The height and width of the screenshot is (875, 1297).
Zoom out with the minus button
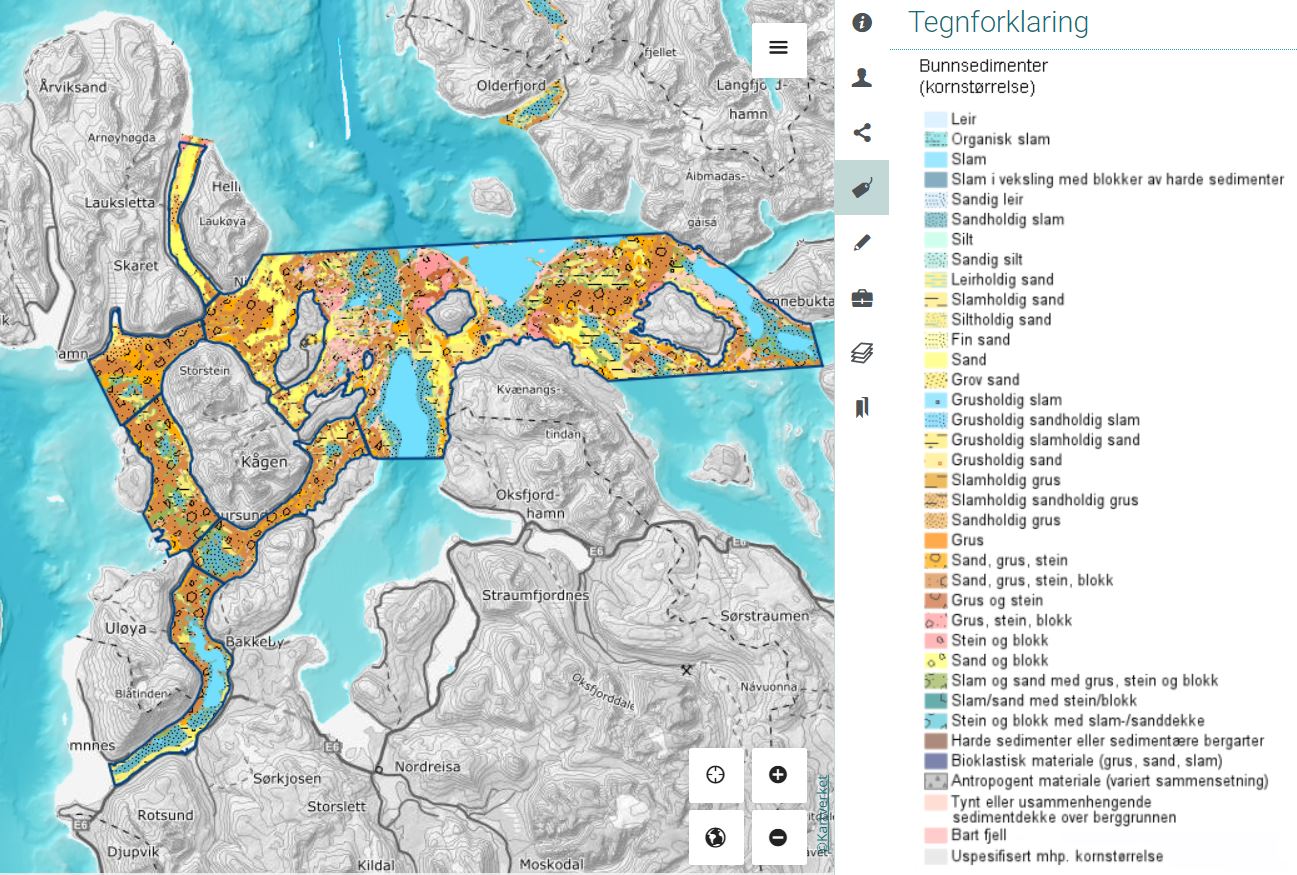[779, 838]
